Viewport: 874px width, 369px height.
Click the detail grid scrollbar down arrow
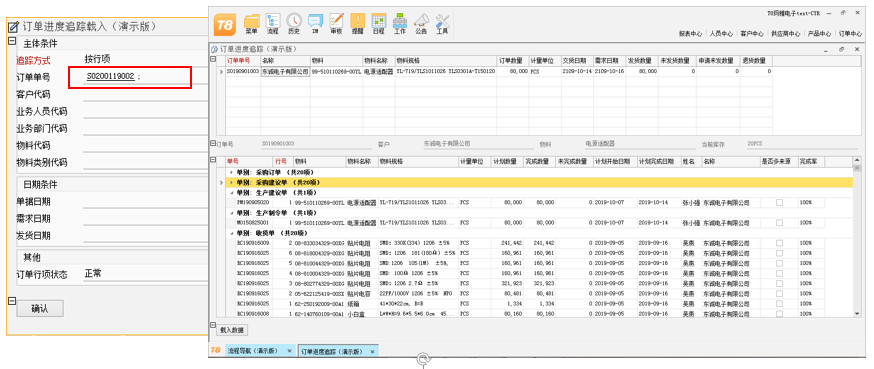point(857,314)
